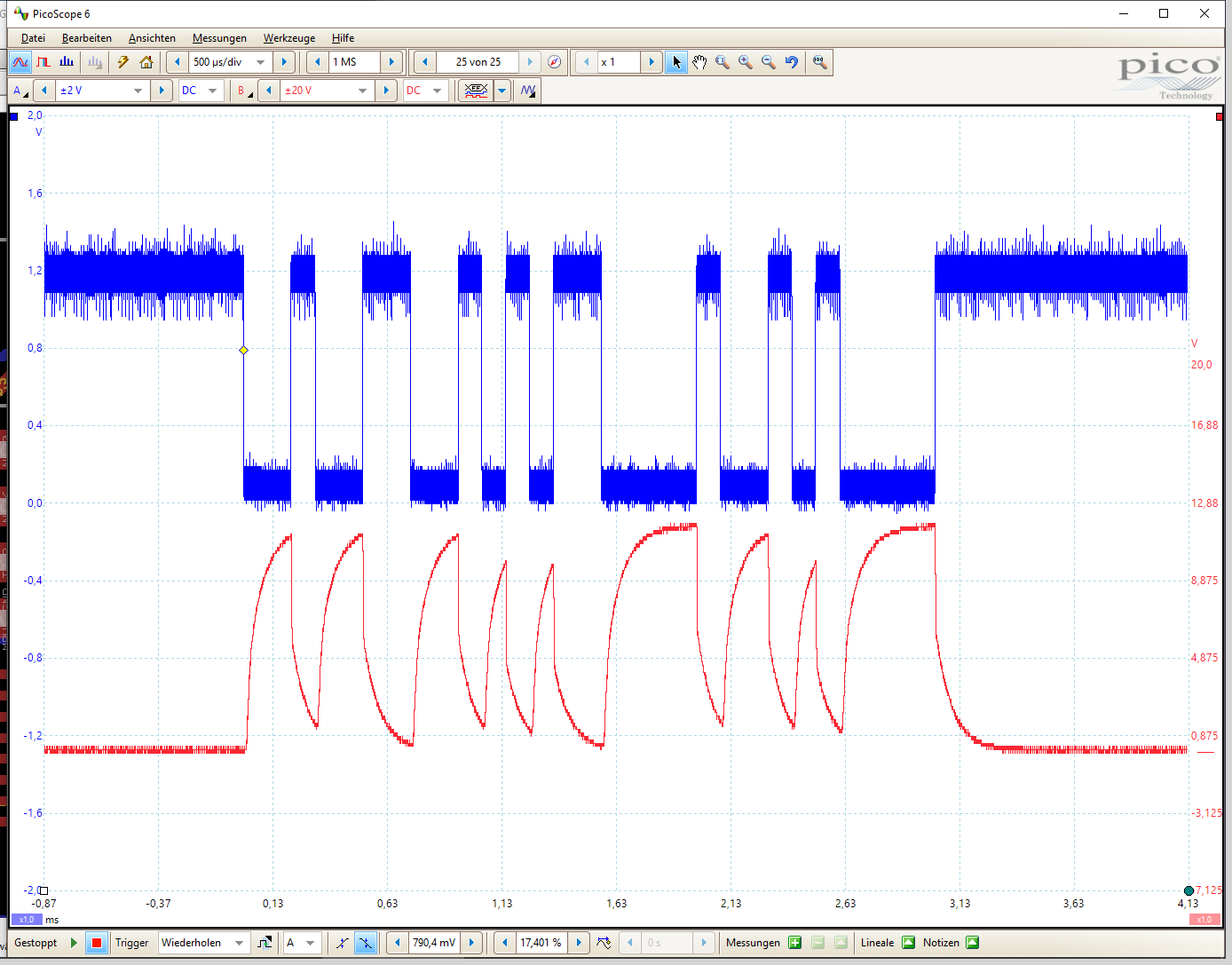Click the 17,401 % pre-trigger field
This screenshot has height=965, width=1232.
click(541, 943)
